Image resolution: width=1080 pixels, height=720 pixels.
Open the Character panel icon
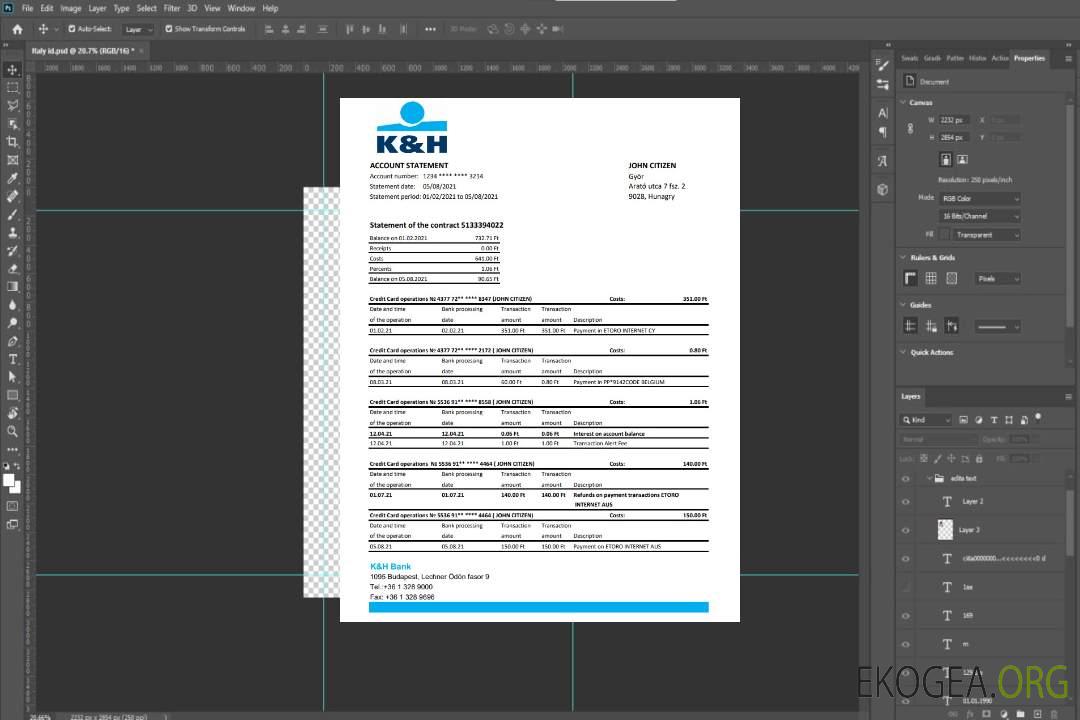(883, 113)
